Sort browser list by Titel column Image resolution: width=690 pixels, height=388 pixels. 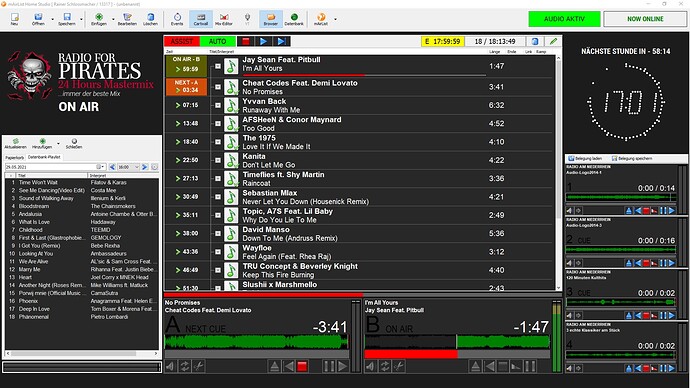52,176
